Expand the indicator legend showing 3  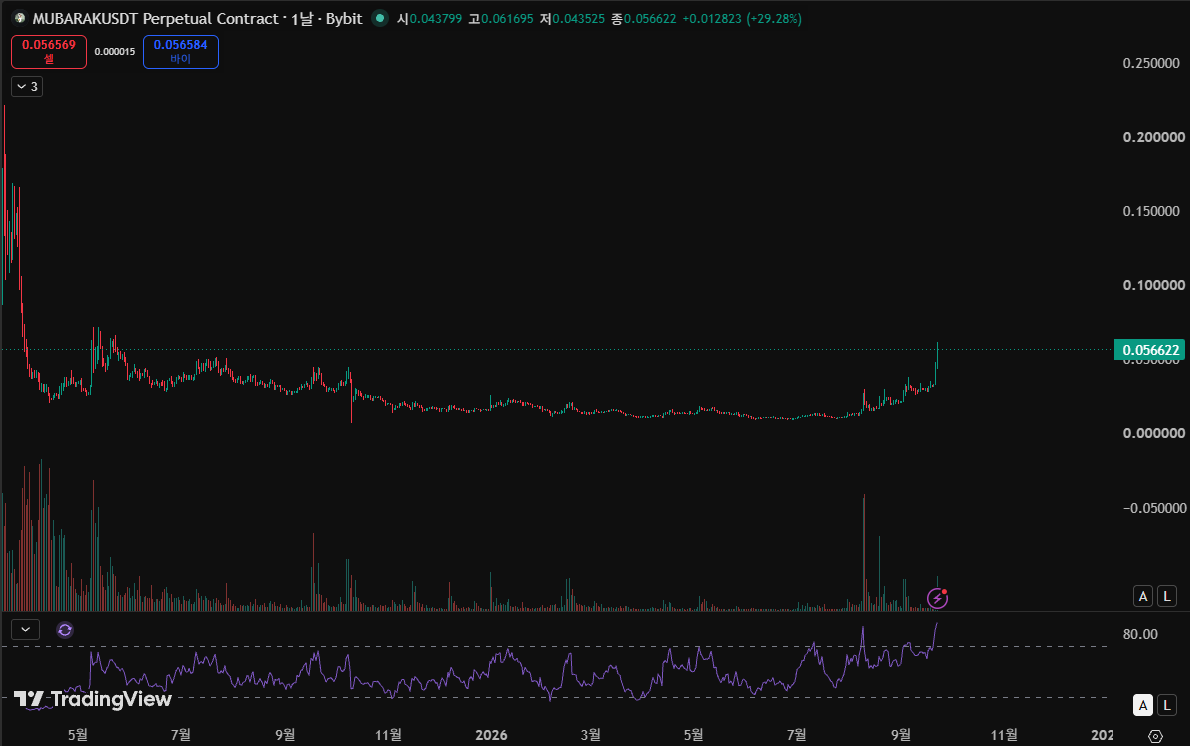click(x=27, y=87)
